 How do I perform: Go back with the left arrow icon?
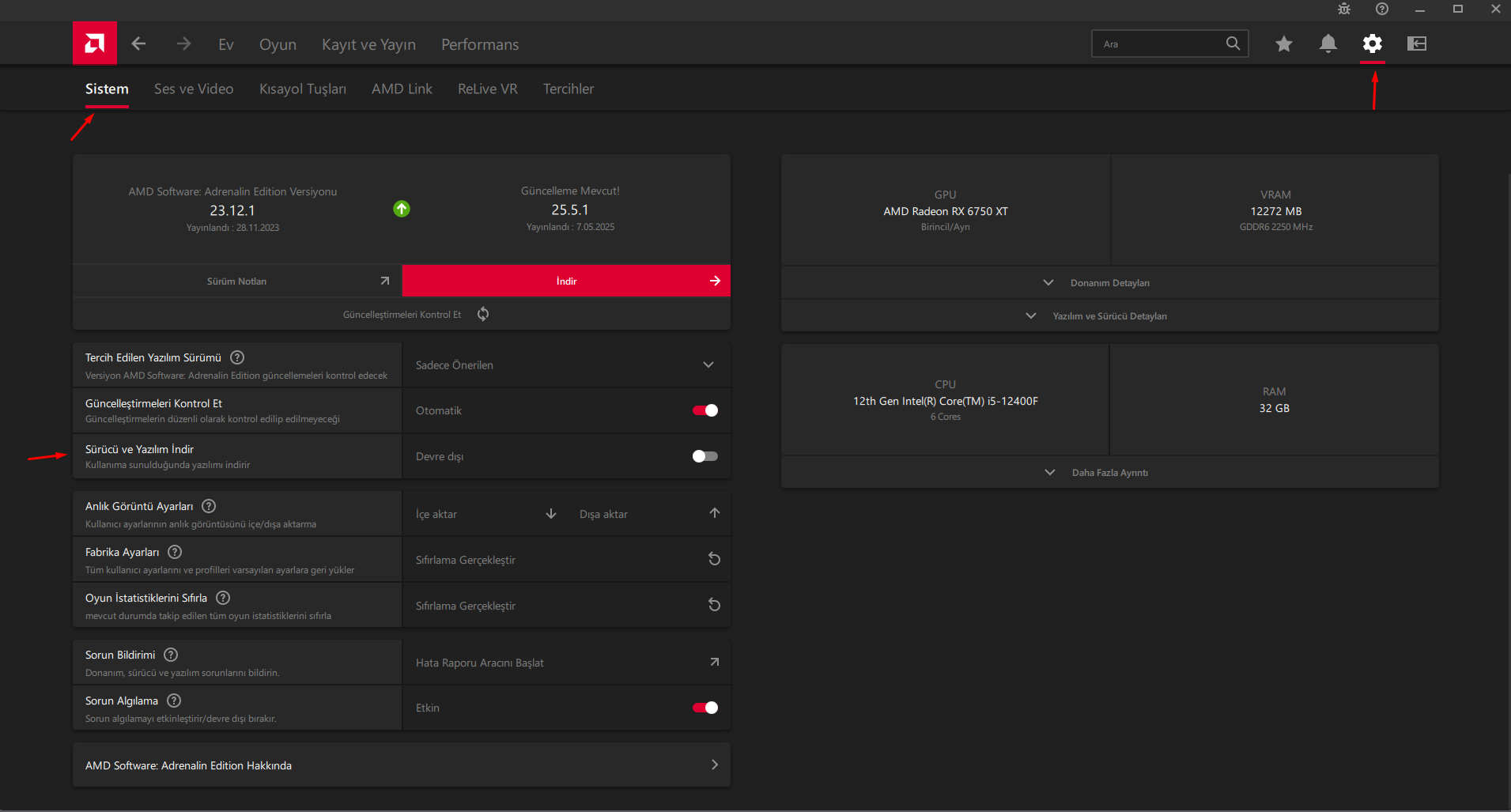pyautogui.click(x=138, y=43)
